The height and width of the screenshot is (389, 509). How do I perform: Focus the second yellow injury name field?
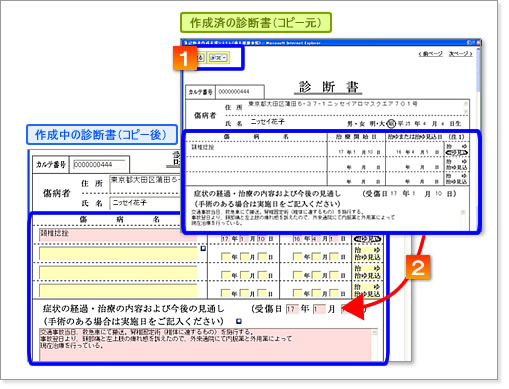click(118, 254)
